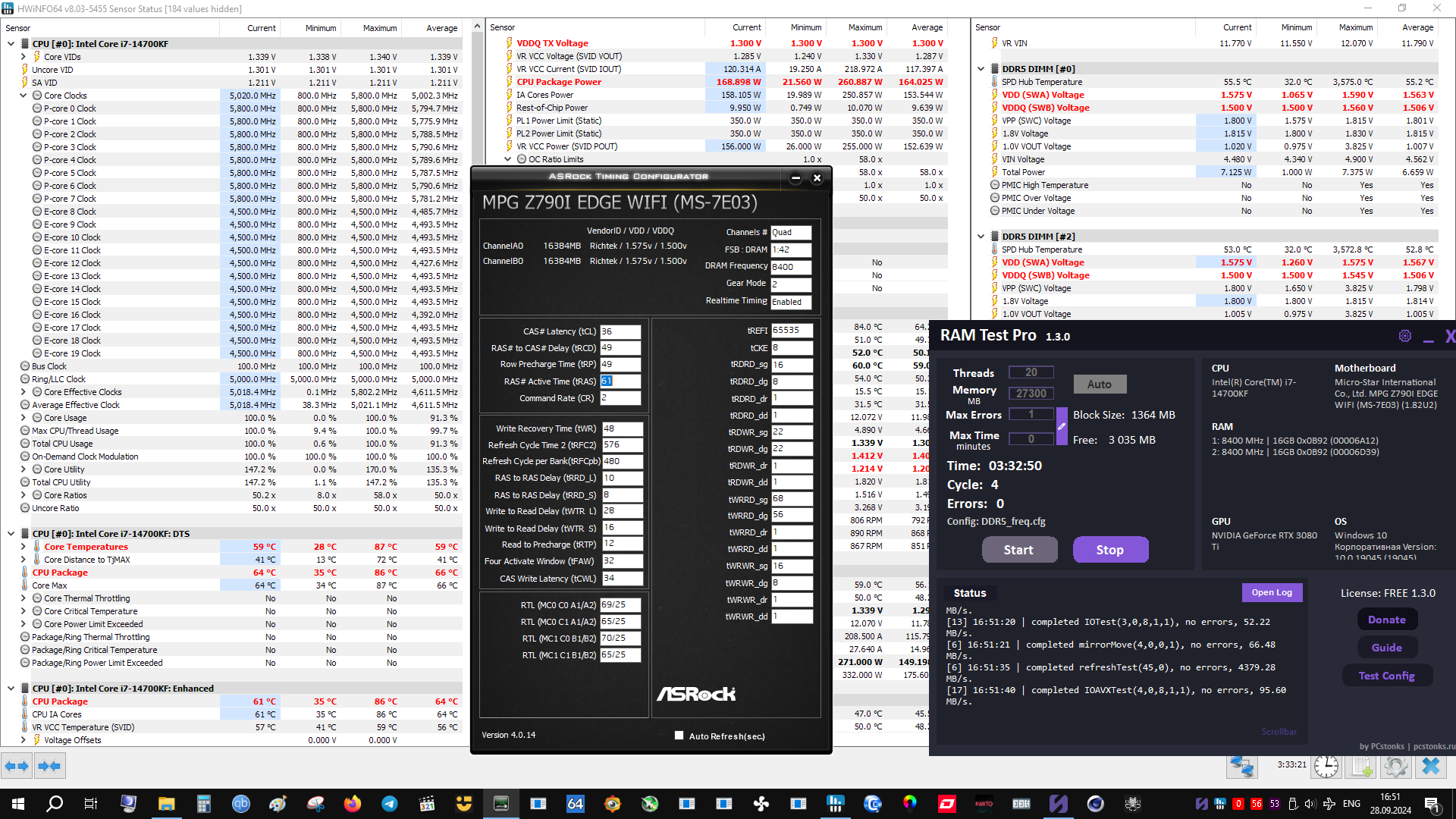
Task: Open Firefox from the Windows taskbar
Action: (353, 804)
